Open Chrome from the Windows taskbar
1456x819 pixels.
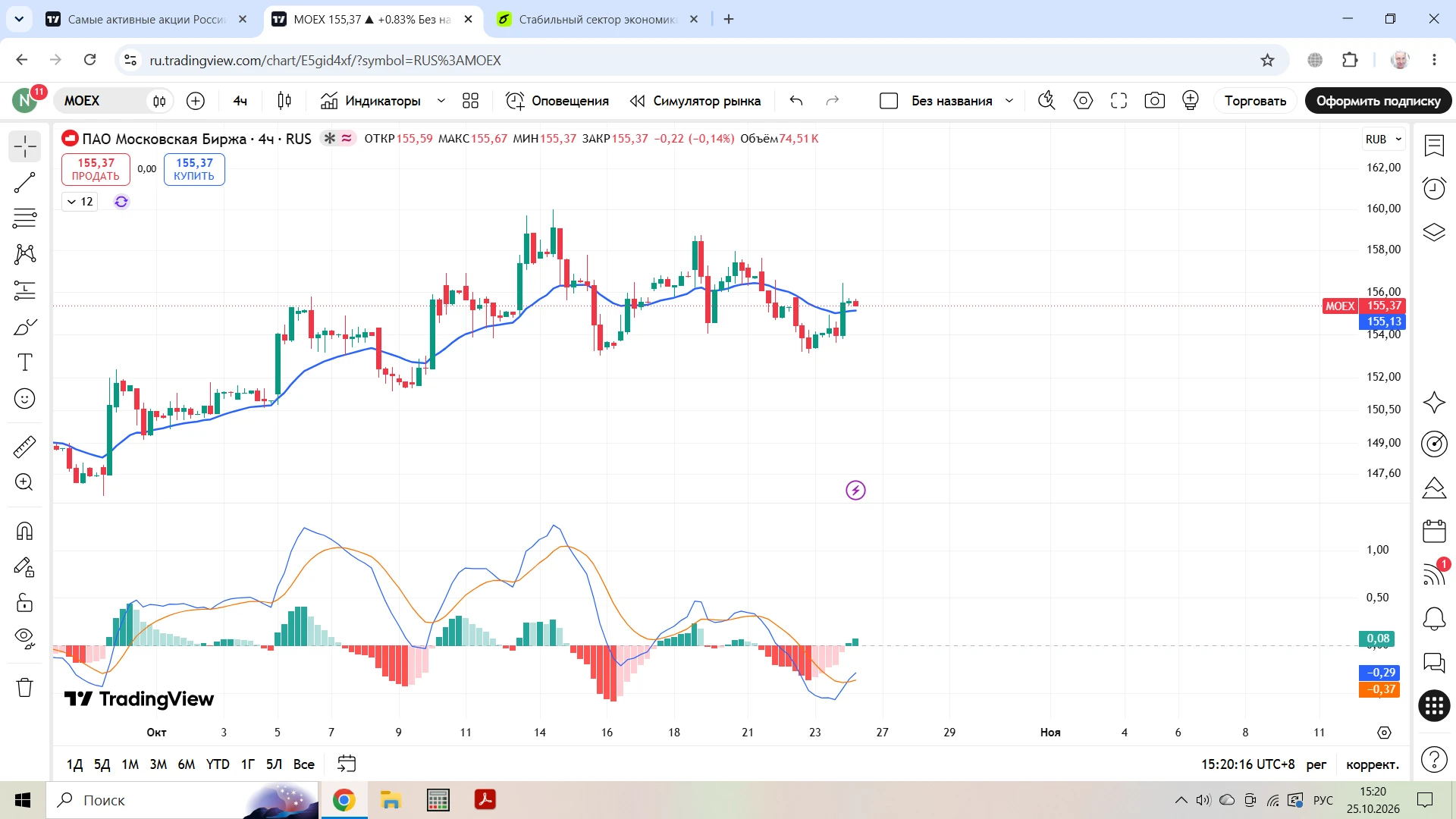(x=344, y=800)
